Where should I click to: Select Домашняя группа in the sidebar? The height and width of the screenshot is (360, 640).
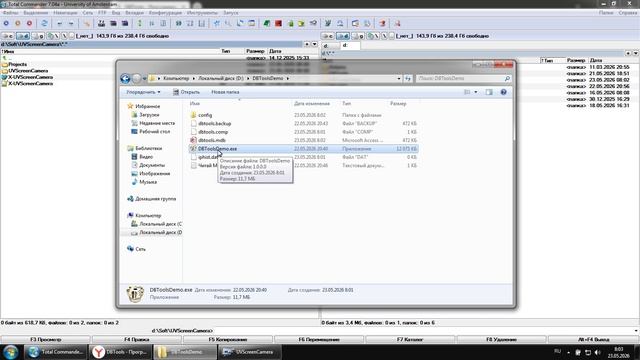pos(155,199)
